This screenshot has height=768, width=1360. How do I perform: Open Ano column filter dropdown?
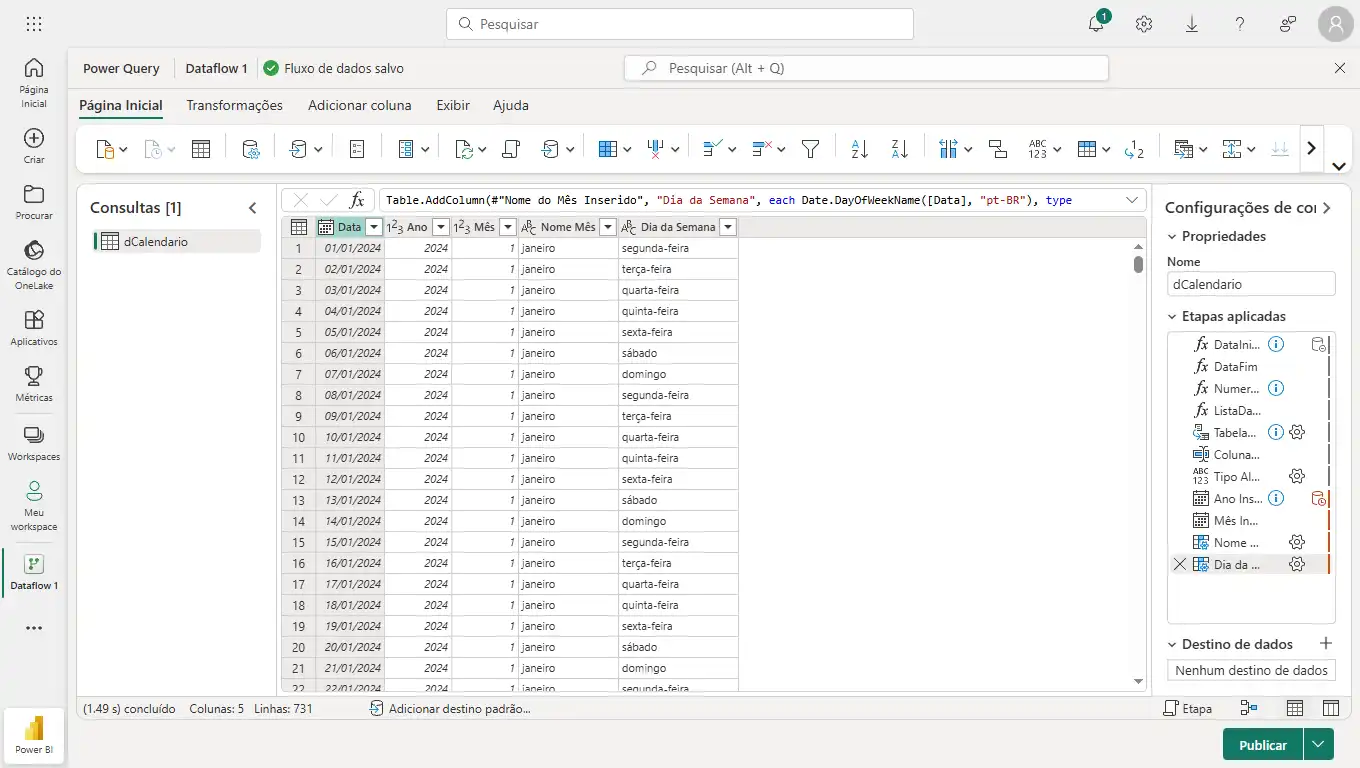coord(441,227)
